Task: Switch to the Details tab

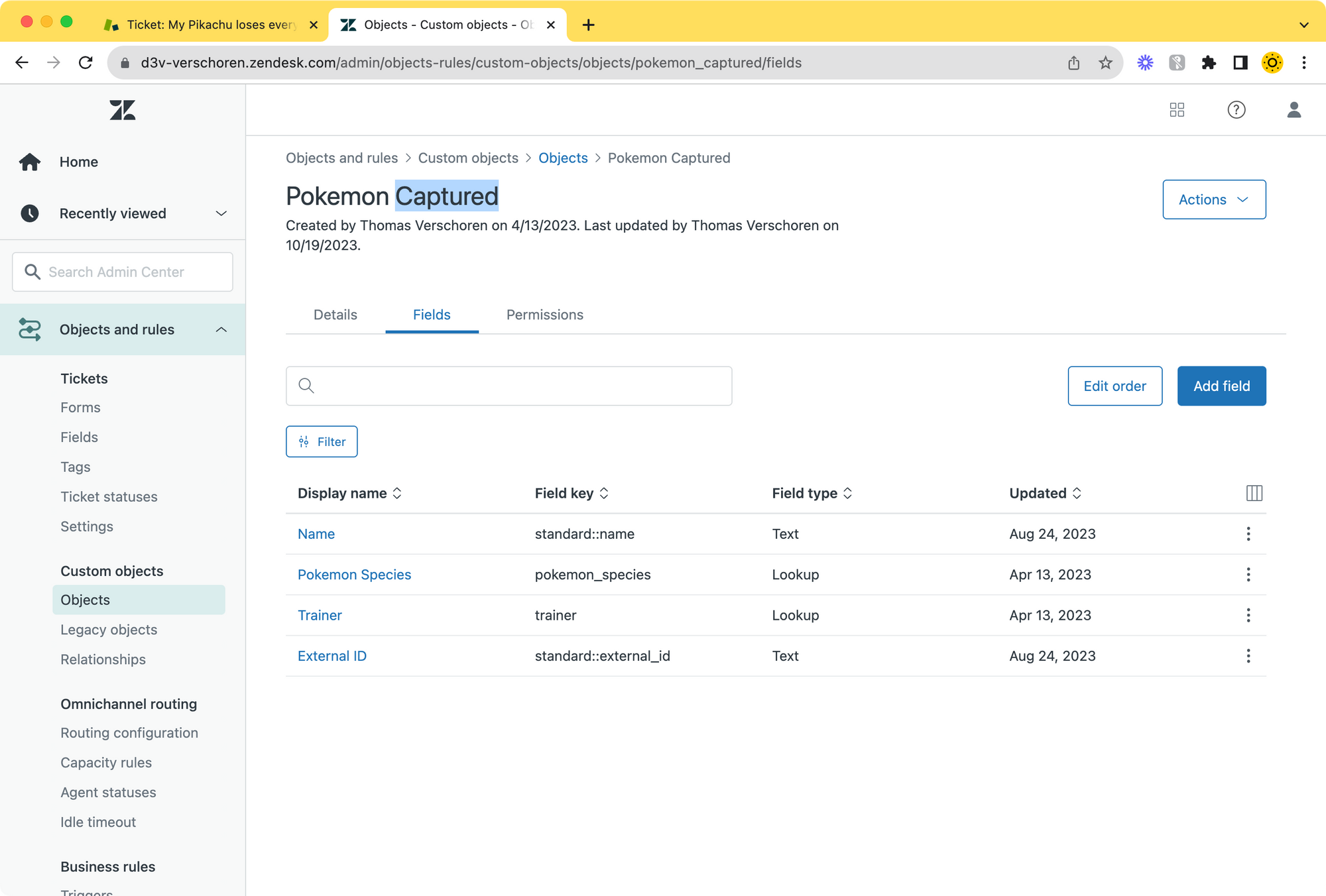Action: pyautogui.click(x=335, y=315)
